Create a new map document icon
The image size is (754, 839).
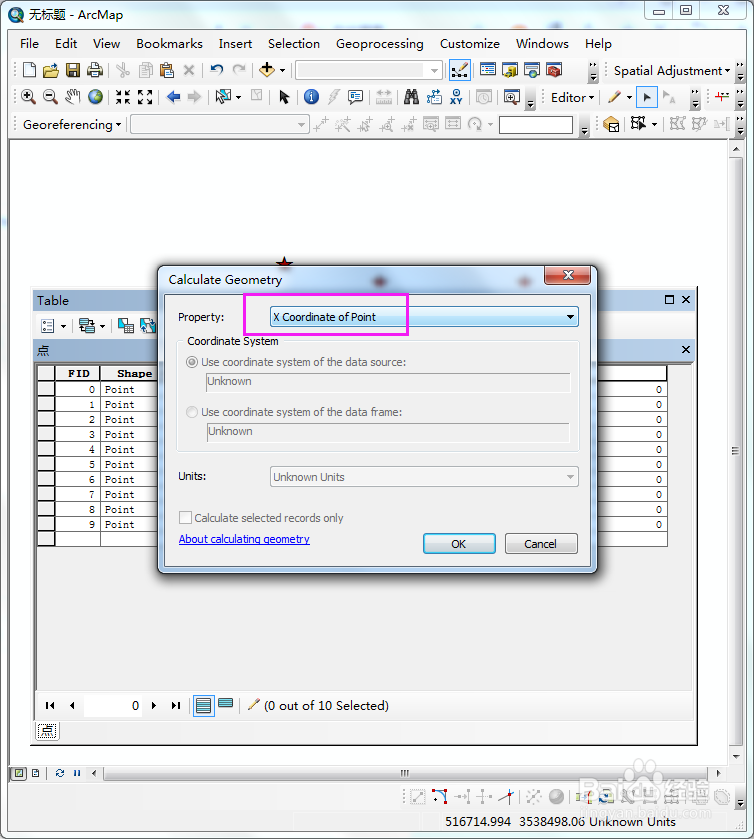(29, 70)
